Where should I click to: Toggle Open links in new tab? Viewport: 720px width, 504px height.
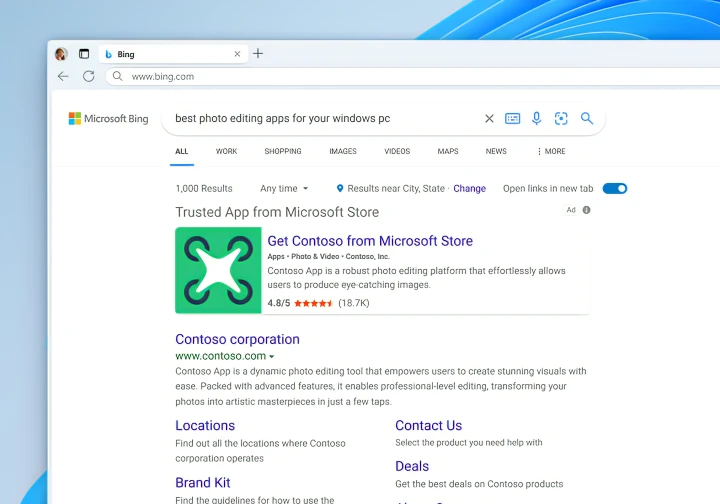[615, 189]
